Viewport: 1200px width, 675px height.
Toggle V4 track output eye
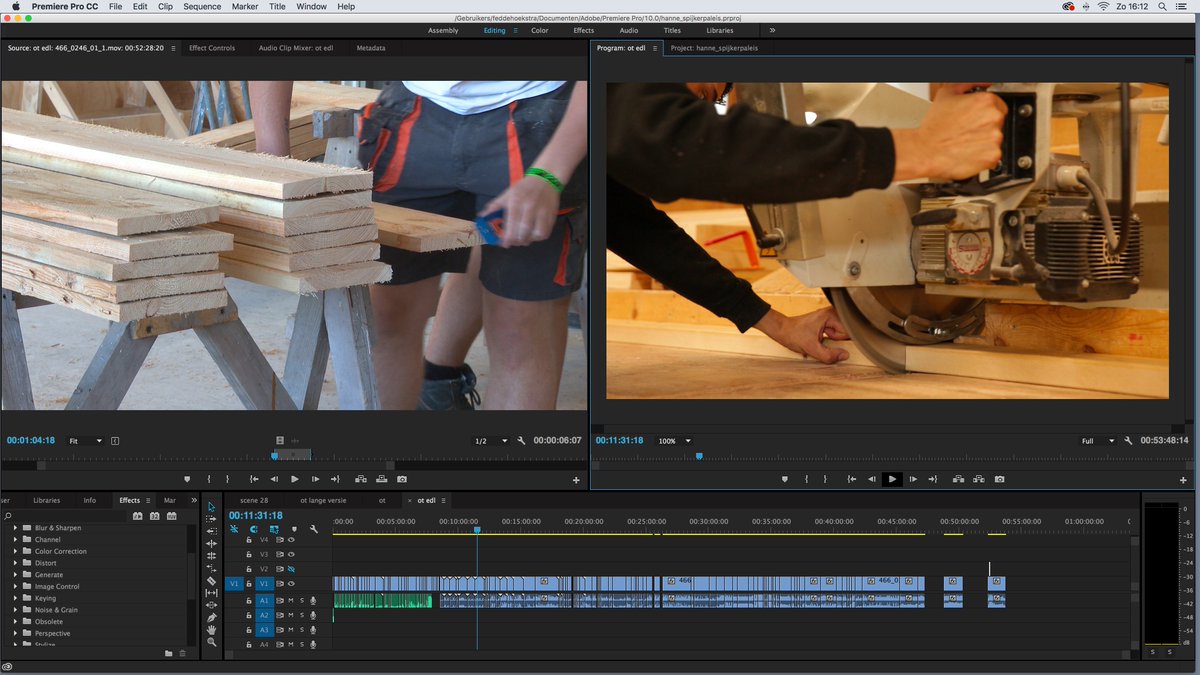[x=291, y=540]
